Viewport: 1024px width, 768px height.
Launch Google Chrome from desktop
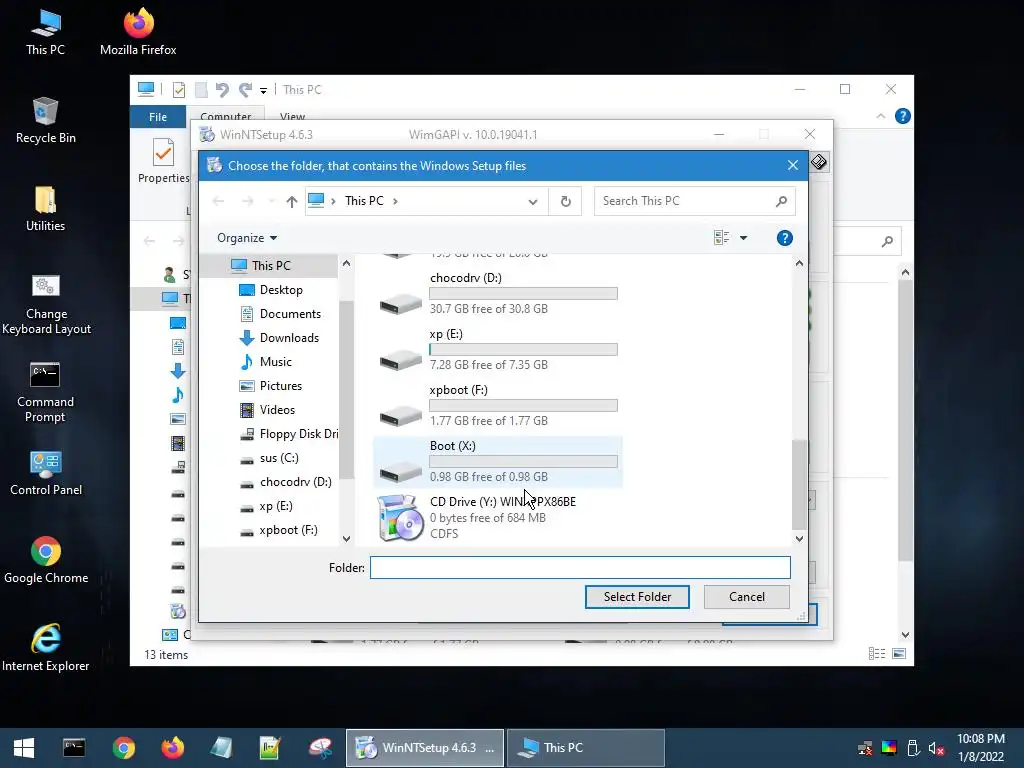(46, 560)
